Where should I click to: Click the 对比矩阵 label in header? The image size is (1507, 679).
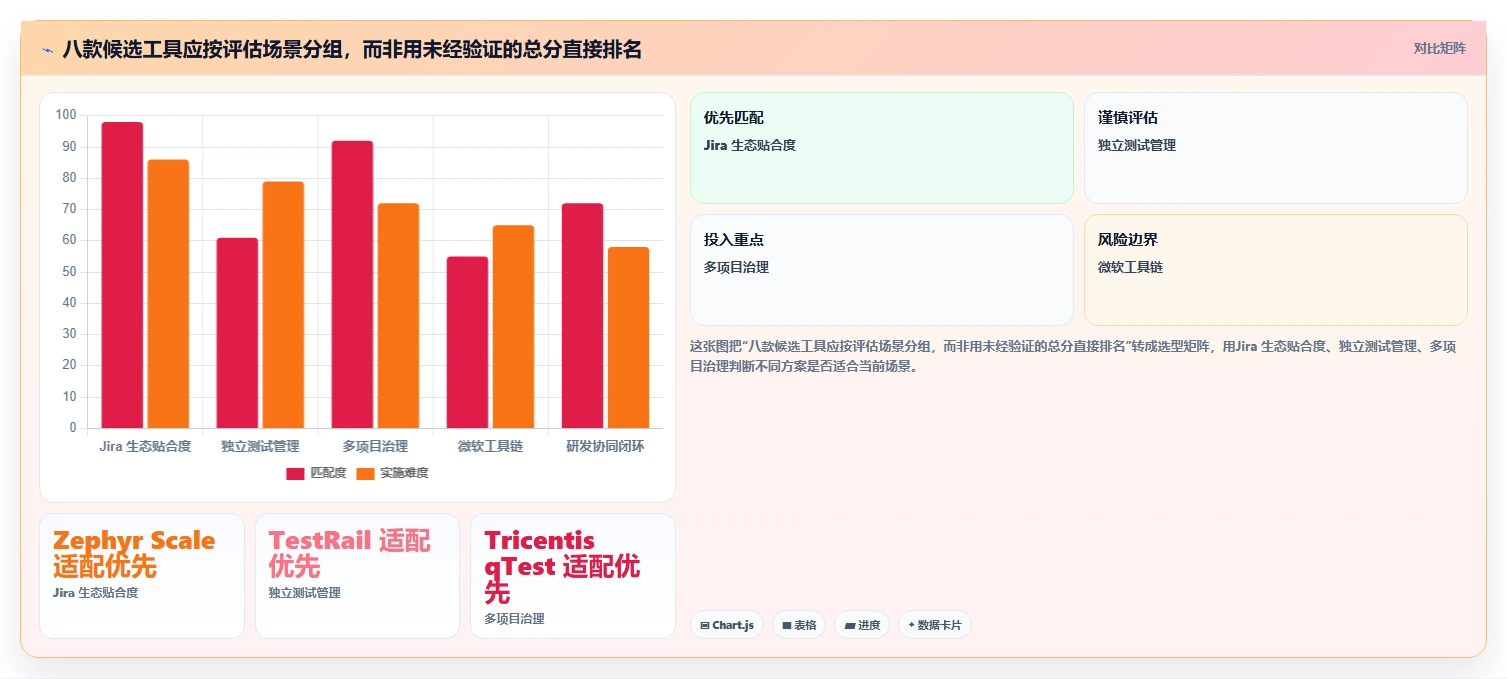(1440, 48)
